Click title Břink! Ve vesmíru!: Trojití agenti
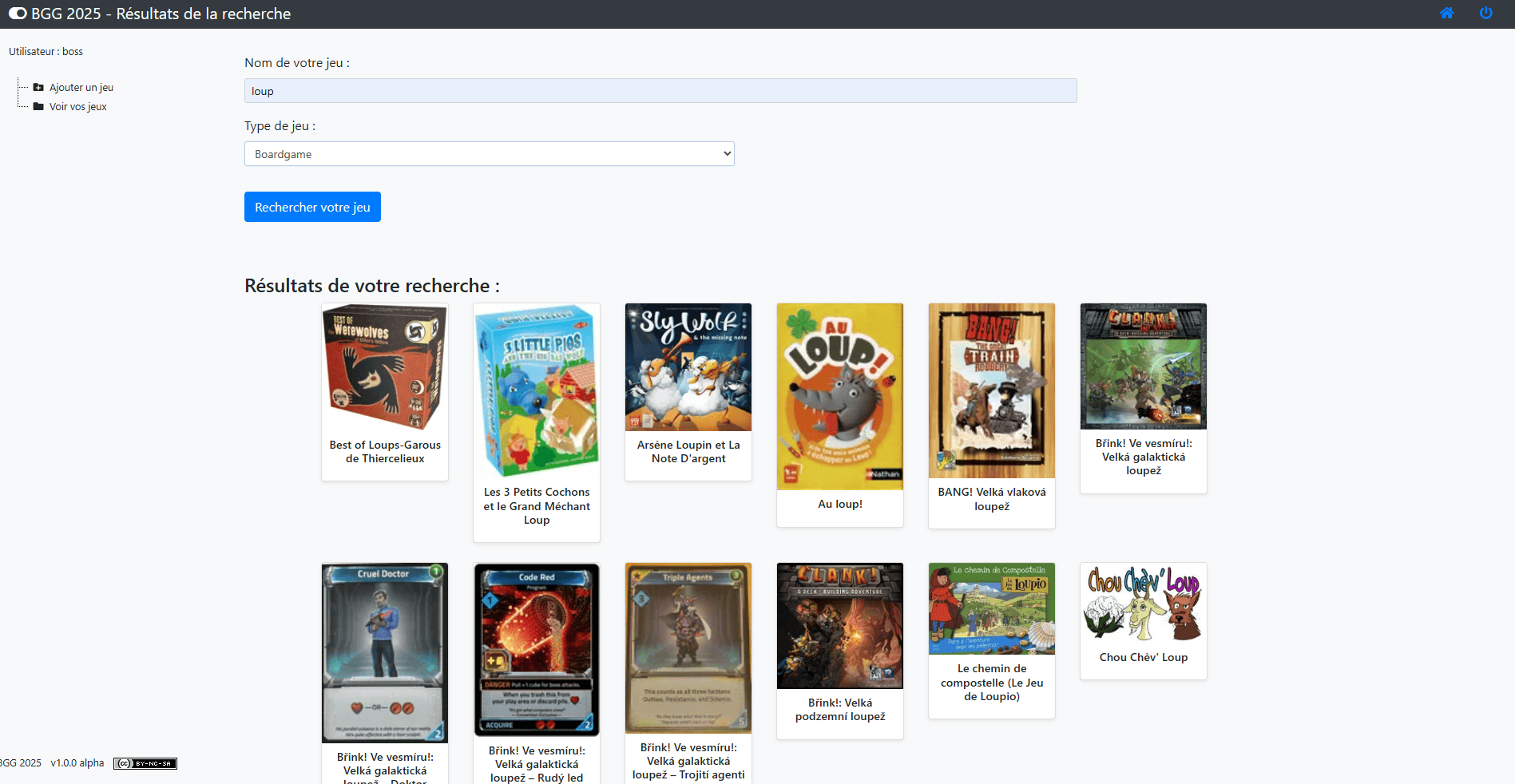The width and height of the screenshot is (1515, 784). 688,761
